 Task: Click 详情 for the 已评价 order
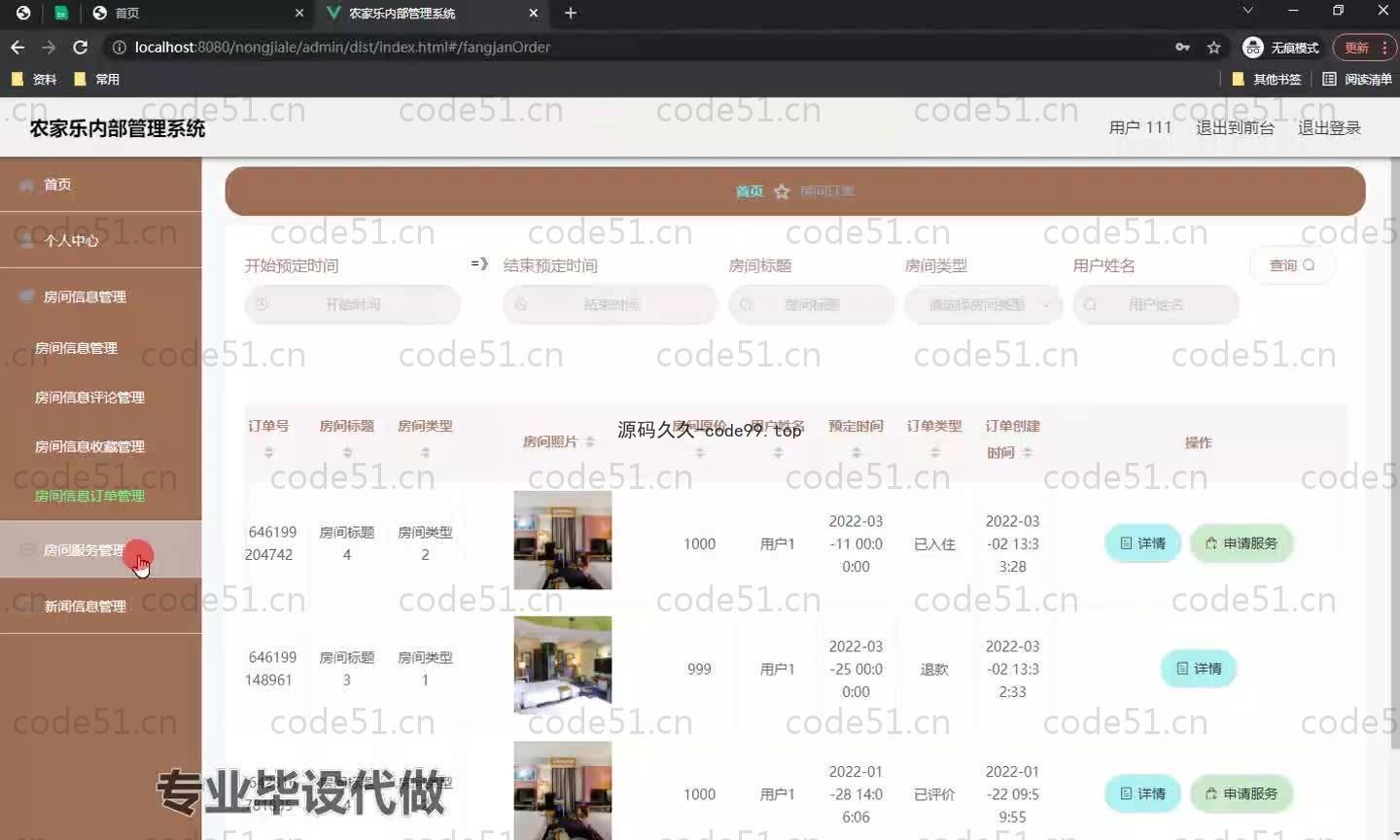coord(1142,794)
